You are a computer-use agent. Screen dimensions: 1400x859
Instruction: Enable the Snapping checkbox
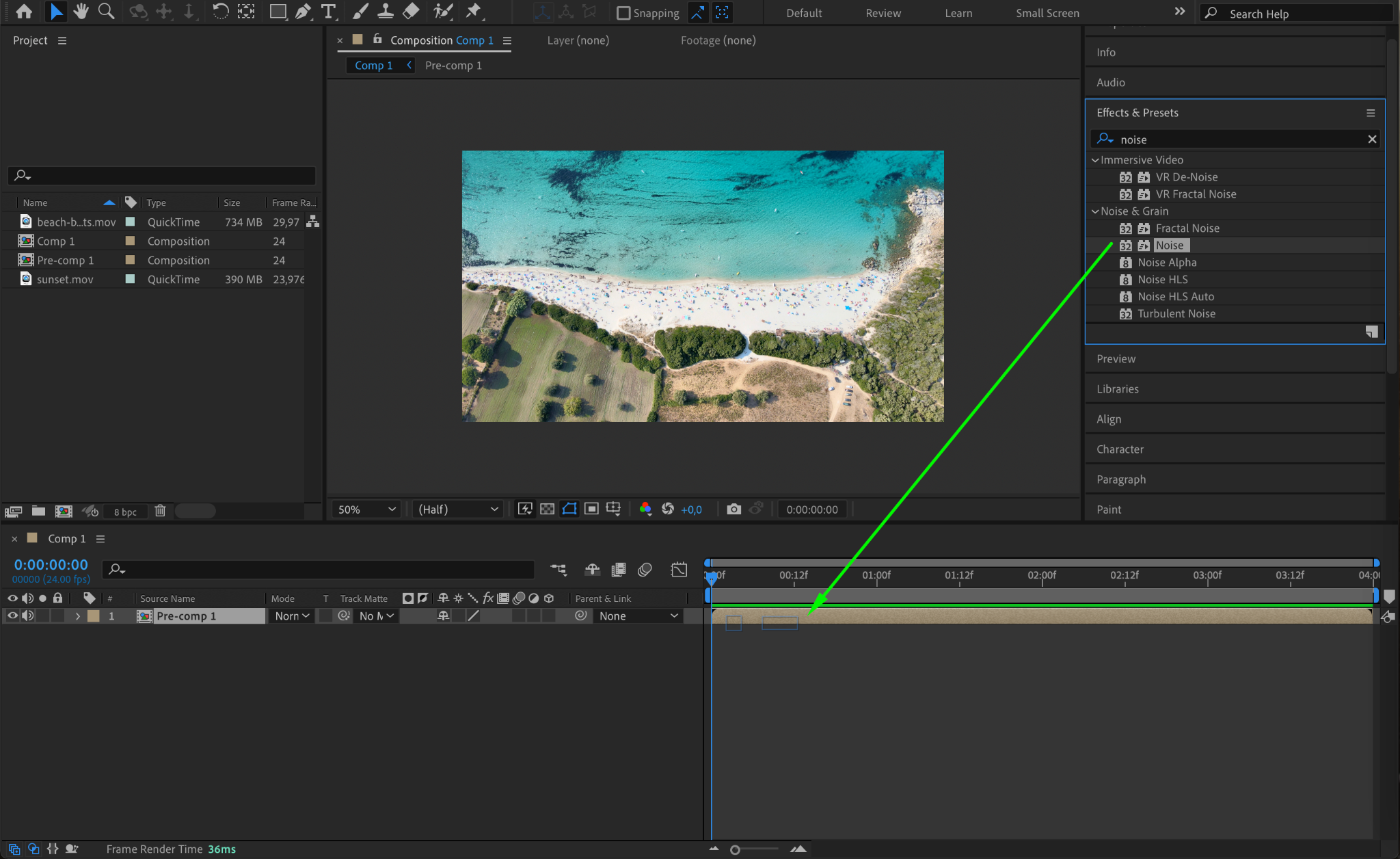pyautogui.click(x=623, y=13)
